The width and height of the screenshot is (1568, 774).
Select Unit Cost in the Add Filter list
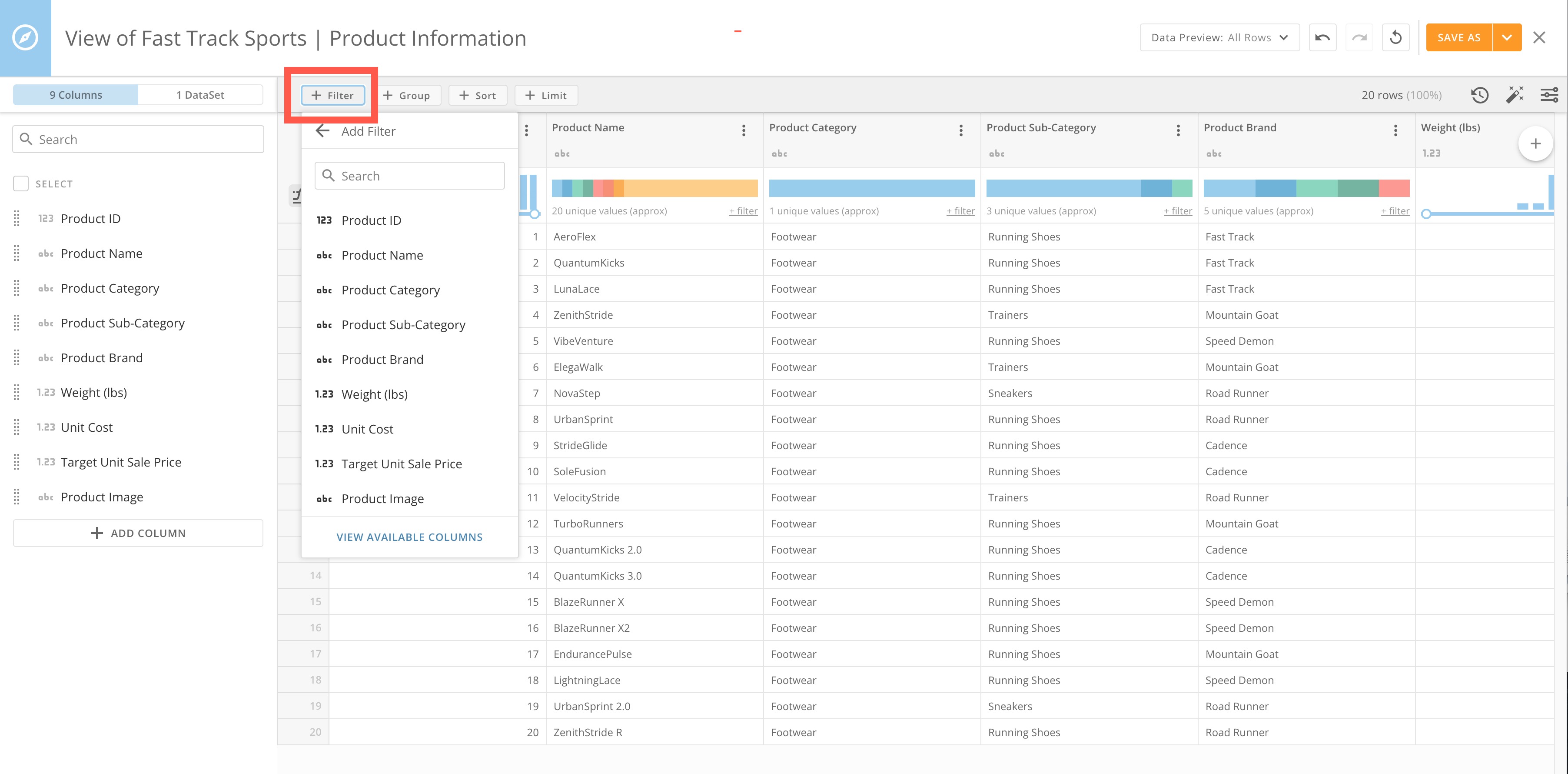pos(367,429)
